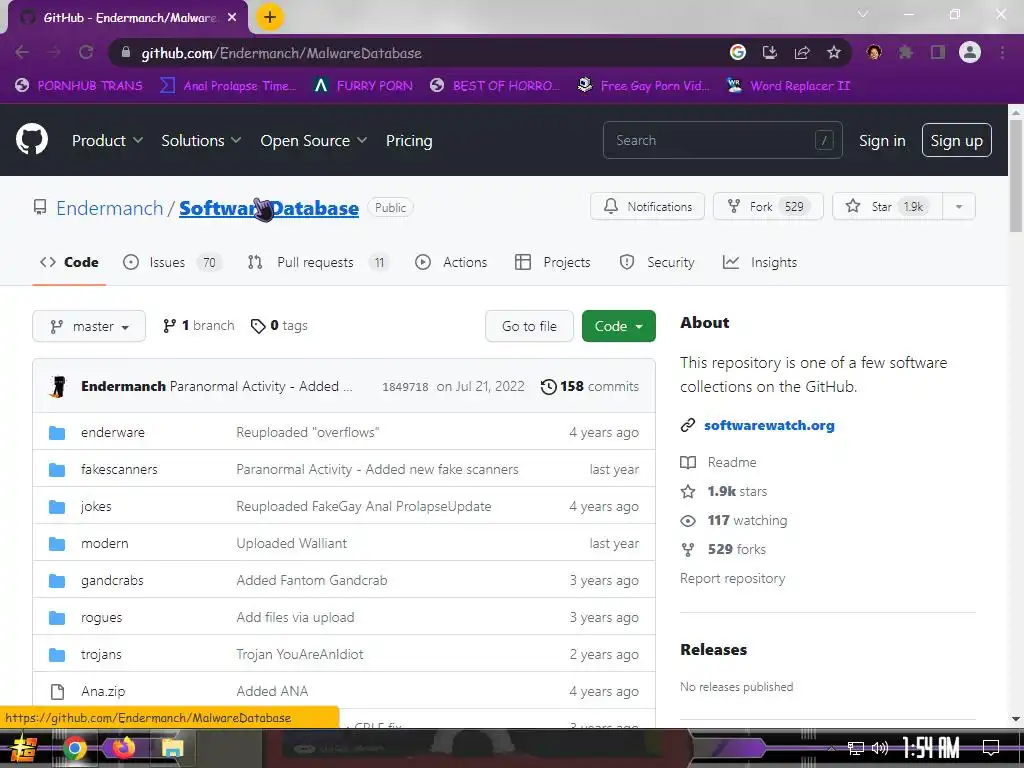Viewport: 1024px width, 768px height.
Task: Open the Insights tab
Action: pos(760,262)
